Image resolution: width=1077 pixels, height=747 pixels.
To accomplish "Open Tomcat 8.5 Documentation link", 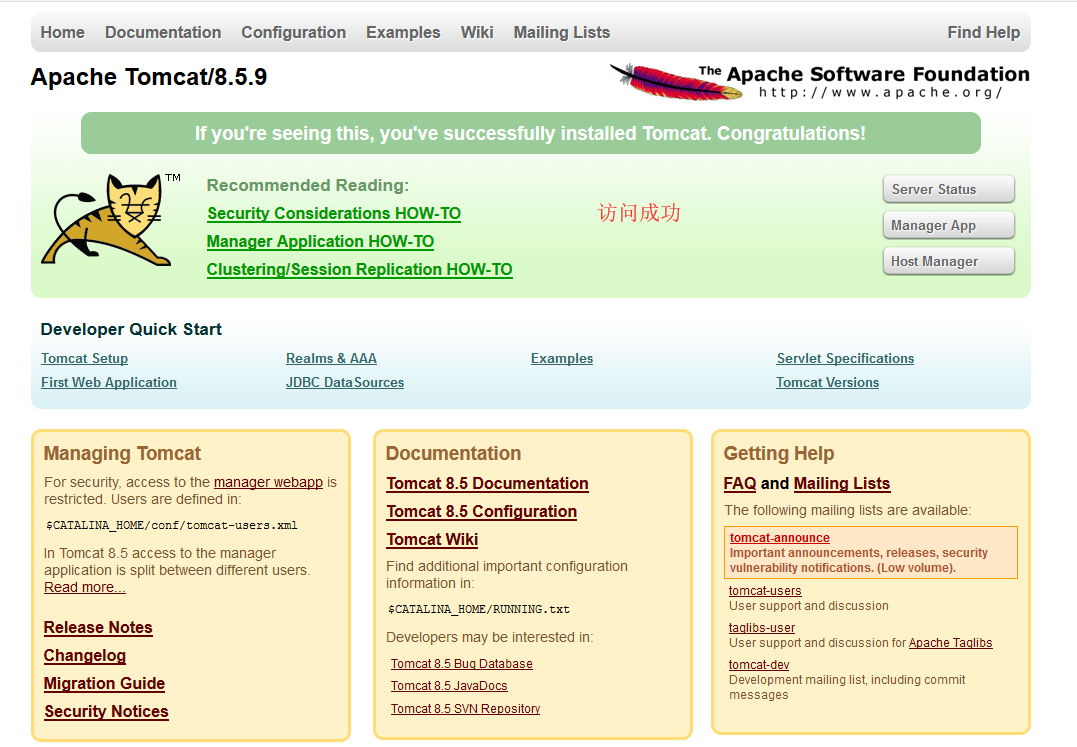I will (487, 483).
